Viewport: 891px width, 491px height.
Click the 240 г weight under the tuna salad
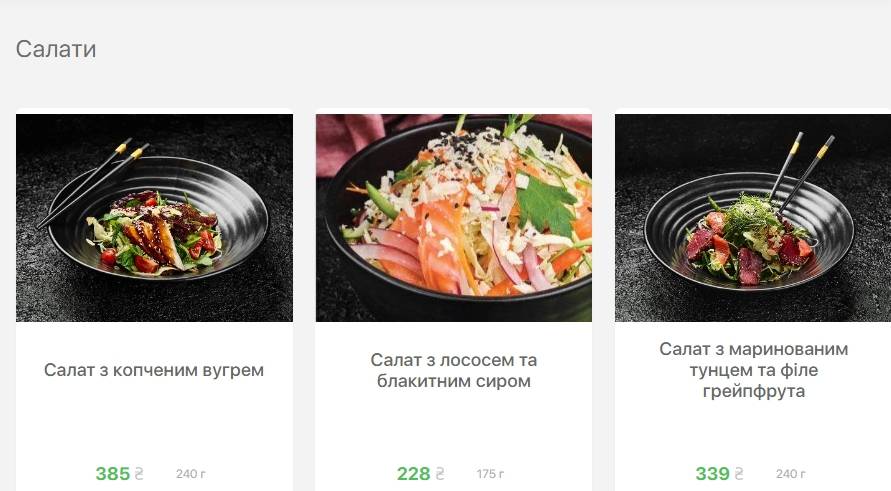[790, 473]
